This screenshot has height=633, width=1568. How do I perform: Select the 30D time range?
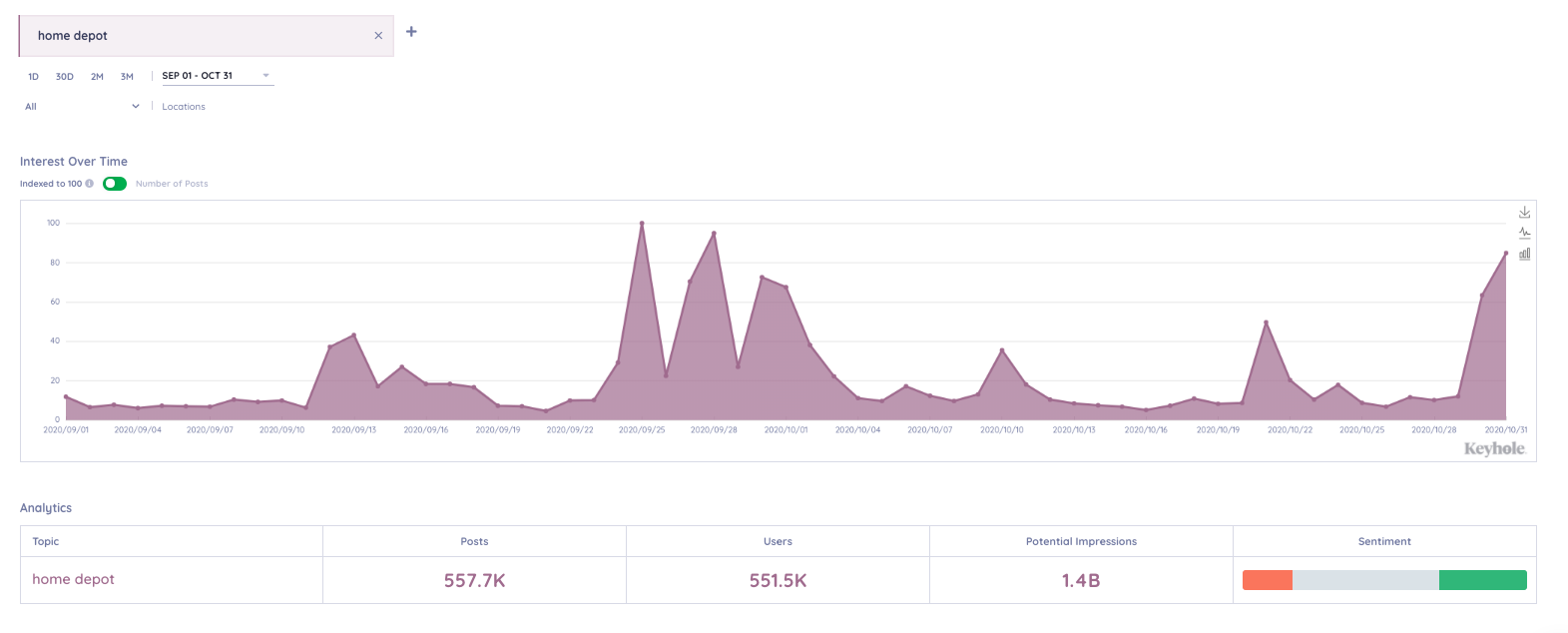[65, 77]
